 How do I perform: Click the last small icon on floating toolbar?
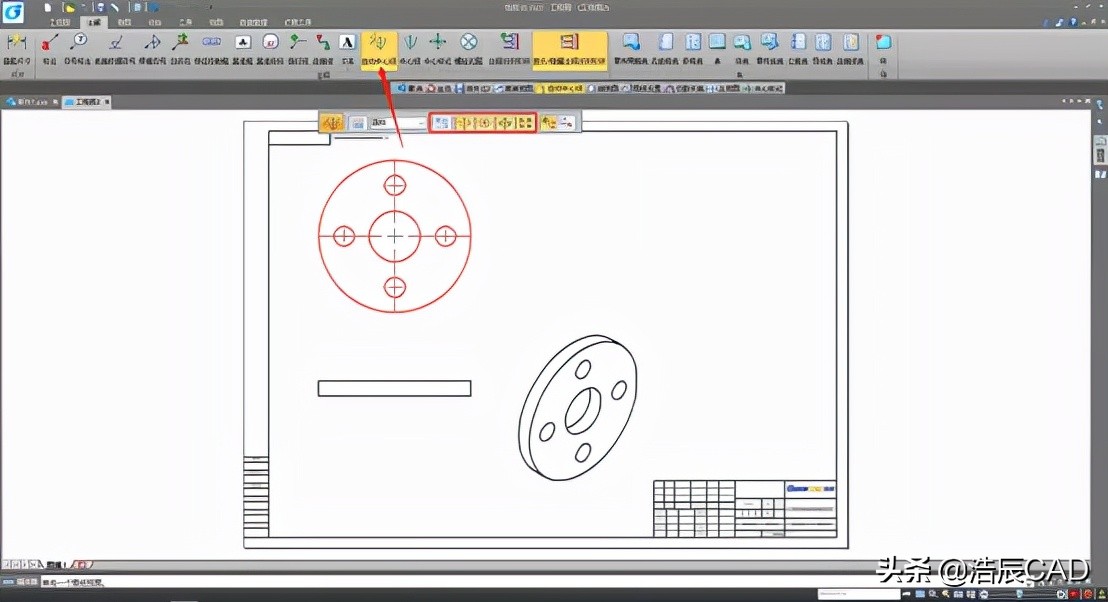[567, 123]
